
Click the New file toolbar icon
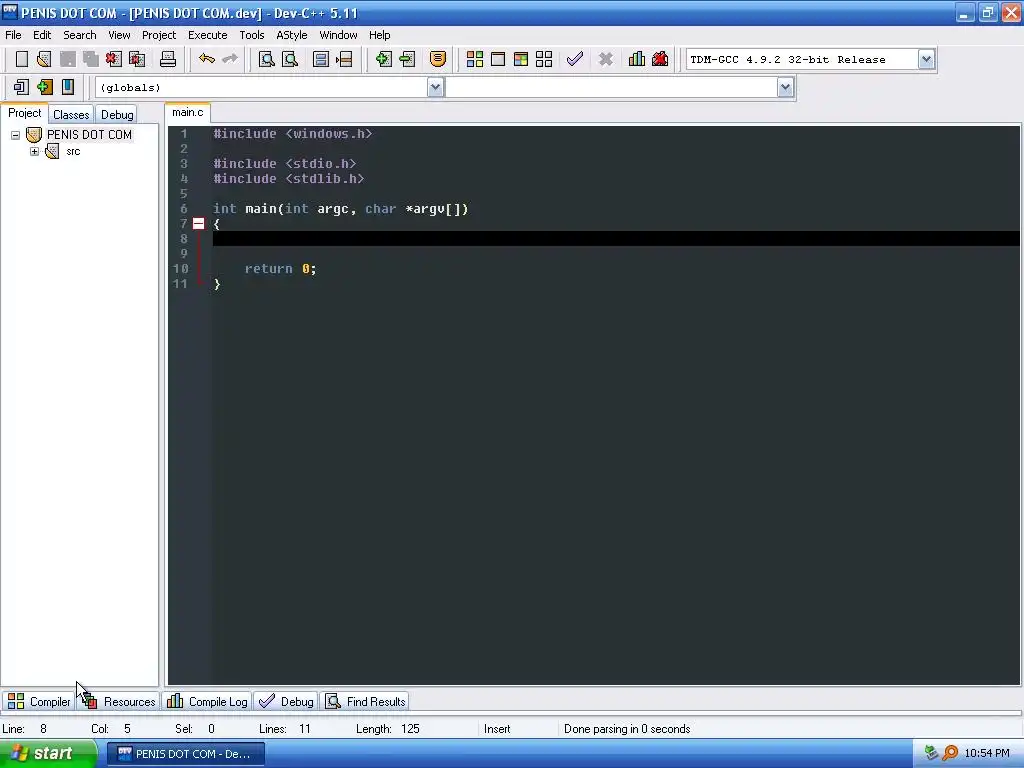pos(22,59)
